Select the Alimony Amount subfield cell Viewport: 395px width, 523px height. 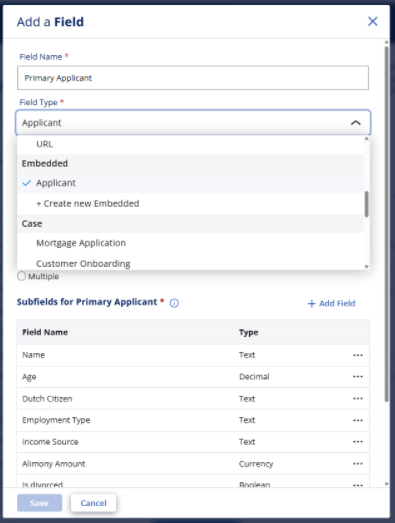[x=53, y=464]
